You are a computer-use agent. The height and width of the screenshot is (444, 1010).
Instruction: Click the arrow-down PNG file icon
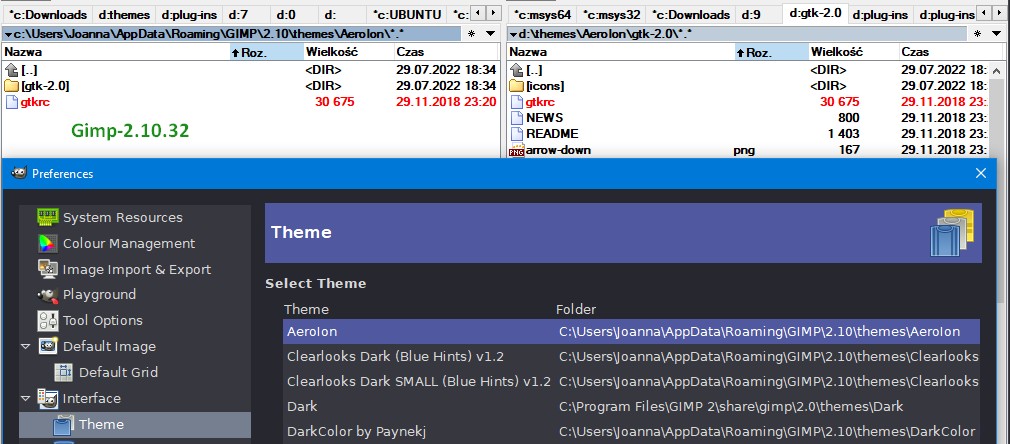click(517, 151)
